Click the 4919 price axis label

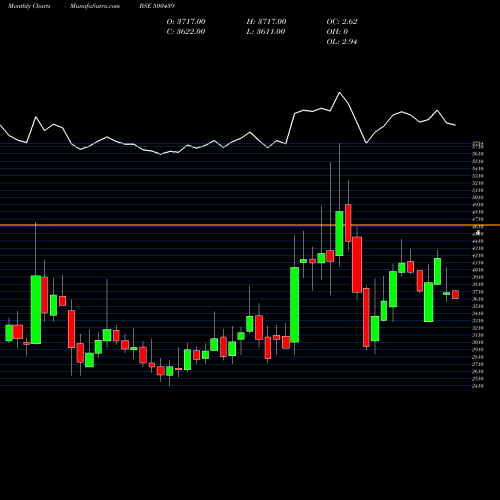click(478, 205)
